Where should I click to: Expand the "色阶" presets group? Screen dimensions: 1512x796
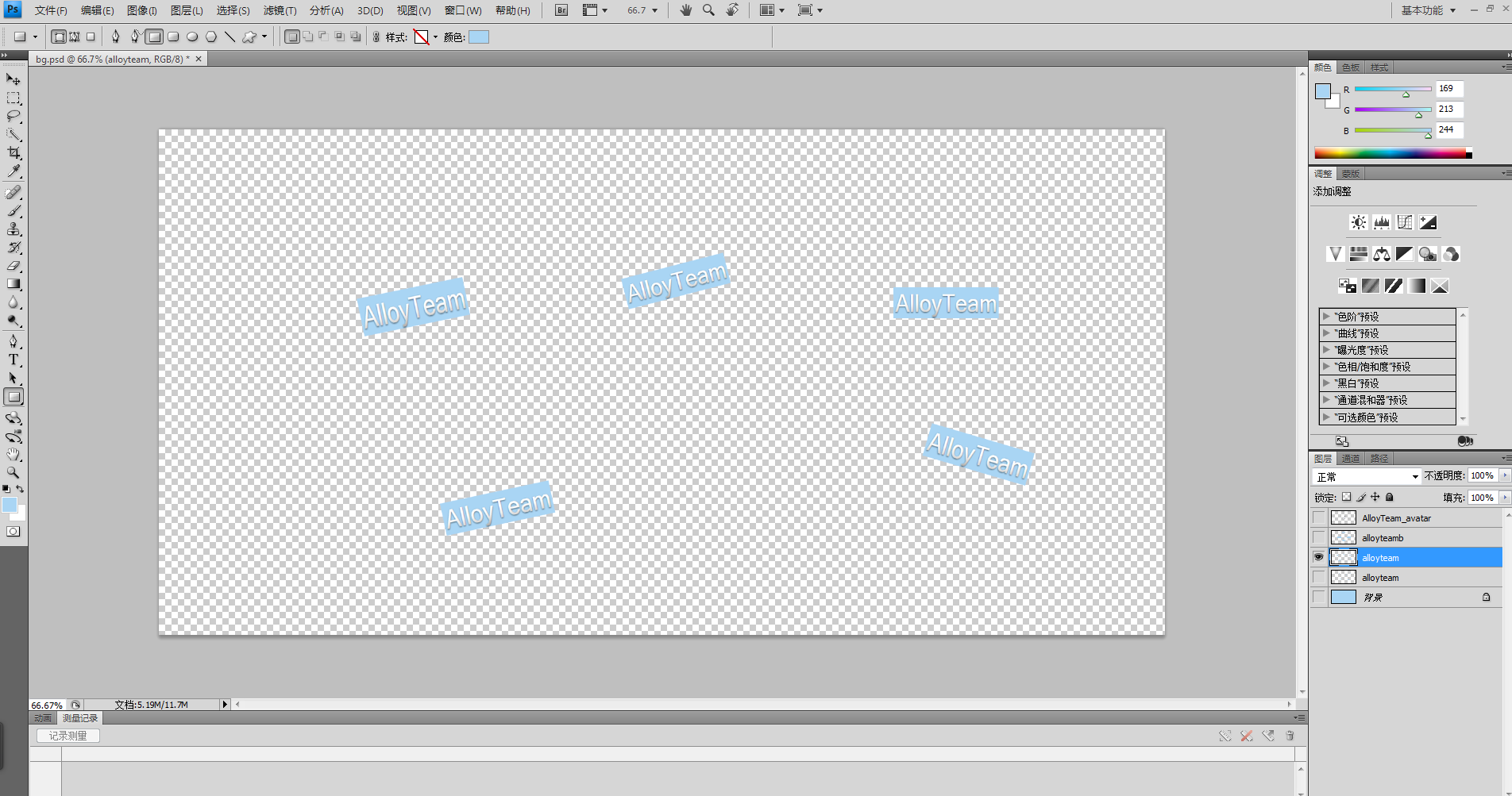pyautogui.click(x=1326, y=316)
